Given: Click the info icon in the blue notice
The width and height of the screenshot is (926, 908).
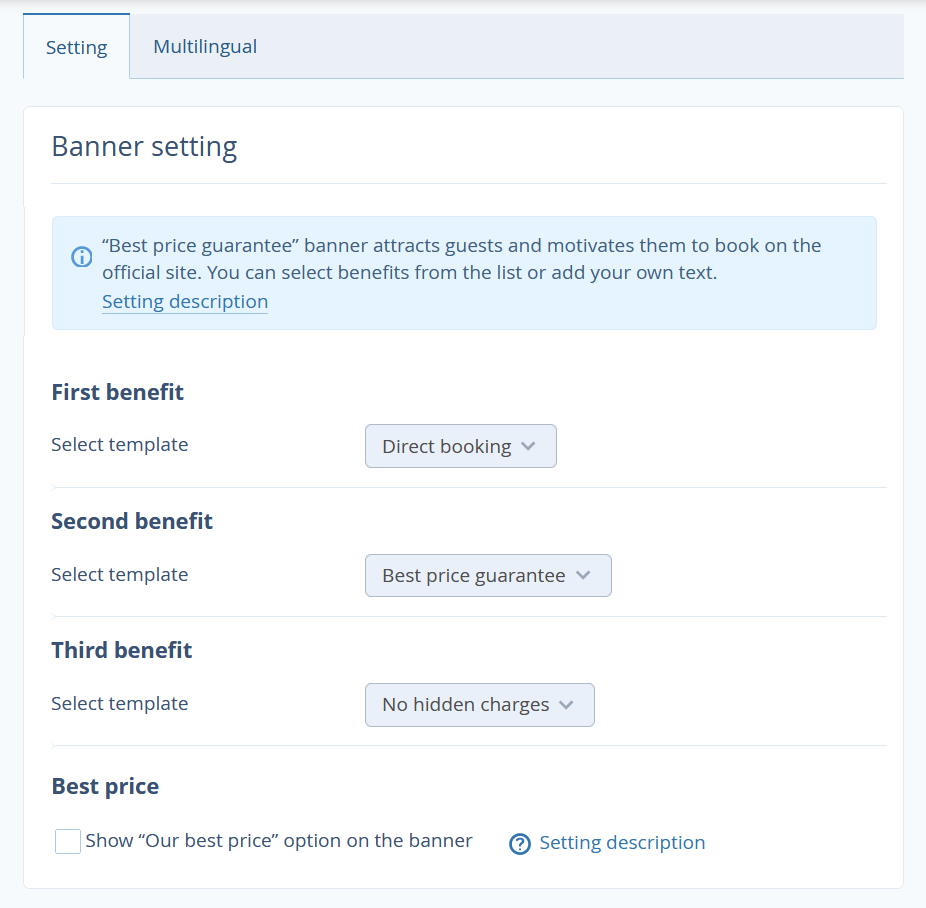Looking at the screenshot, I should pos(81,257).
